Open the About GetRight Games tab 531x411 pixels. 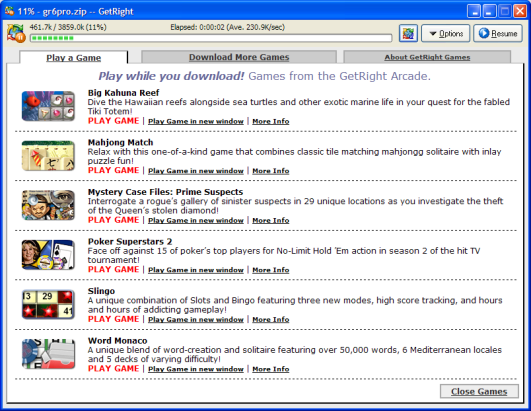click(x=427, y=57)
